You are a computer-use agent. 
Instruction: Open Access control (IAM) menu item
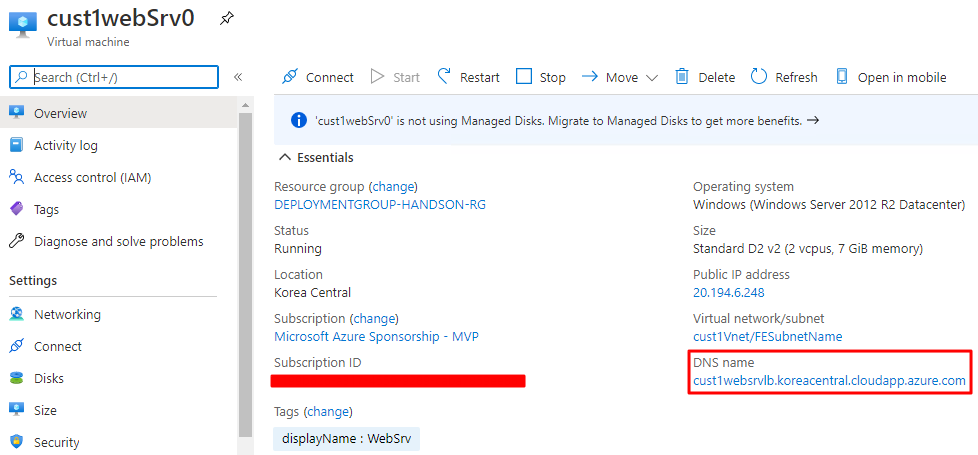[x=119, y=178]
